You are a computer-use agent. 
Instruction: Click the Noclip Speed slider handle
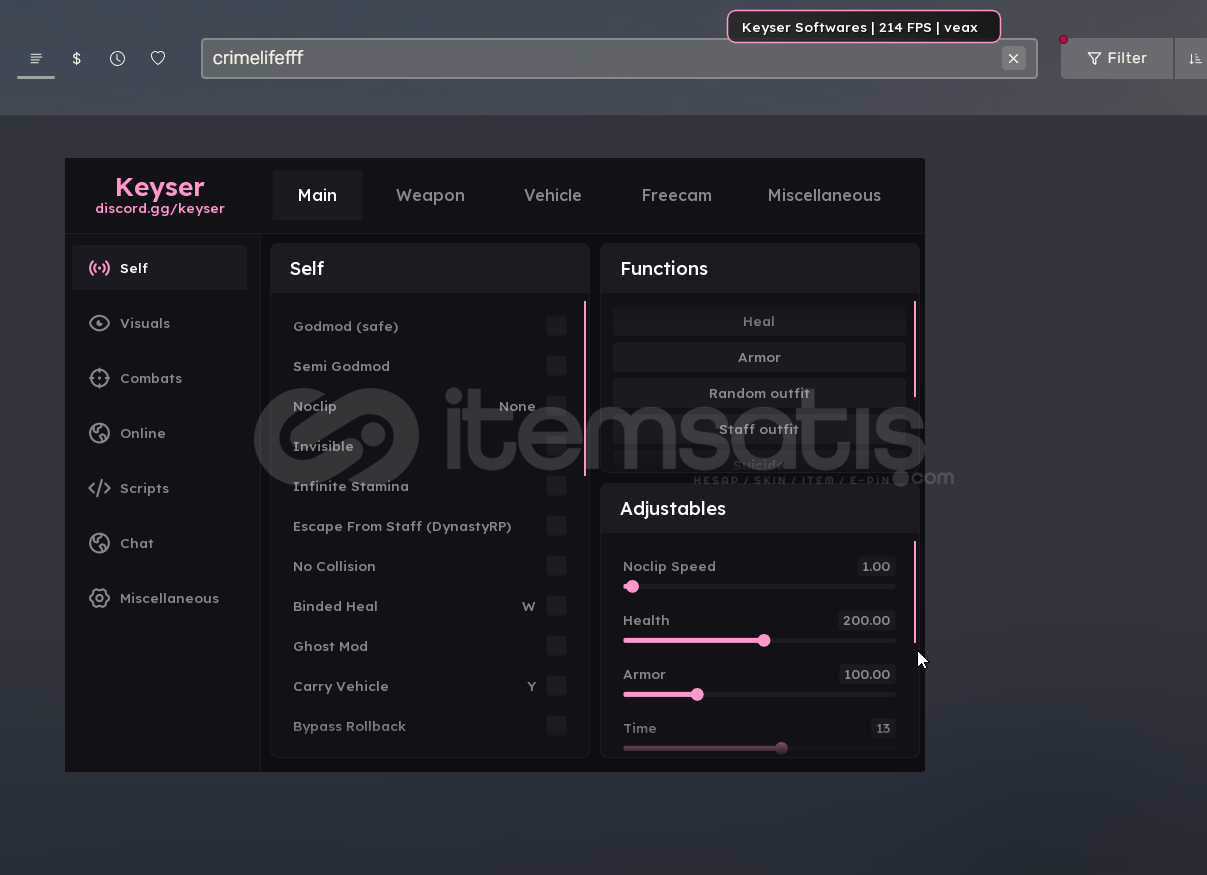pyautogui.click(x=632, y=587)
